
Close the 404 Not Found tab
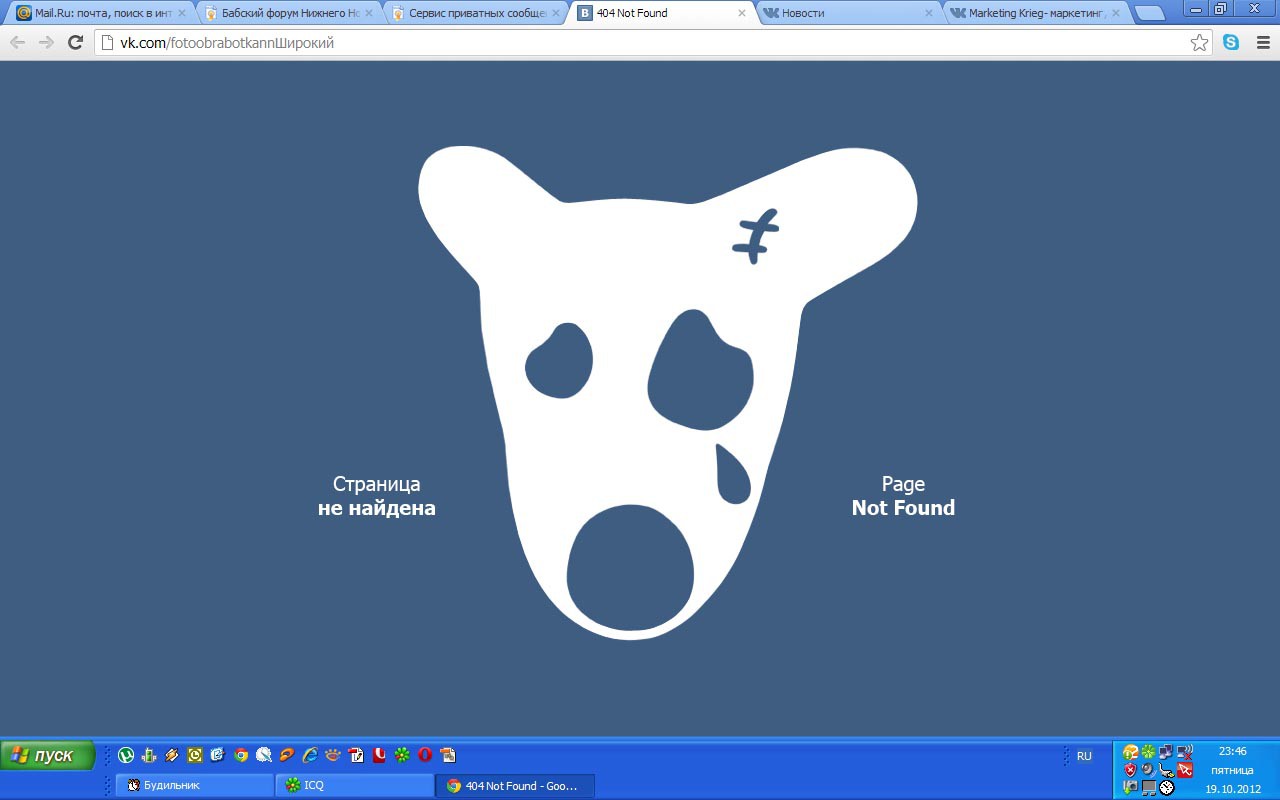[x=741, y=13]
